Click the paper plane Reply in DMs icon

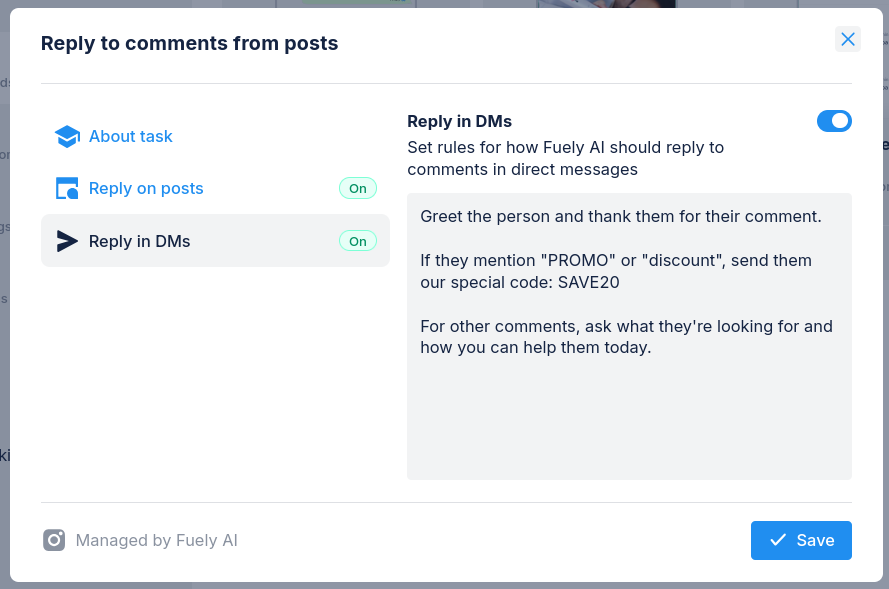point(67,241)
